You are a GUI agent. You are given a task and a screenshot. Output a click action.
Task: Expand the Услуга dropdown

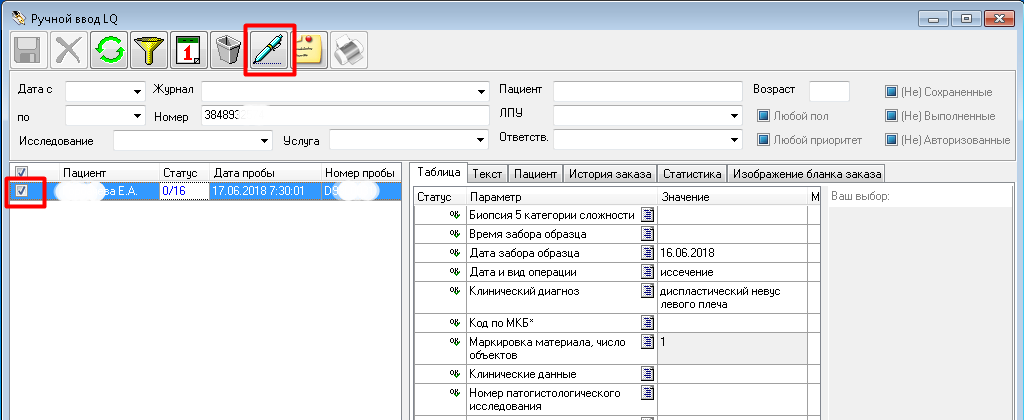pyautogui.click(x=482, y=140)
